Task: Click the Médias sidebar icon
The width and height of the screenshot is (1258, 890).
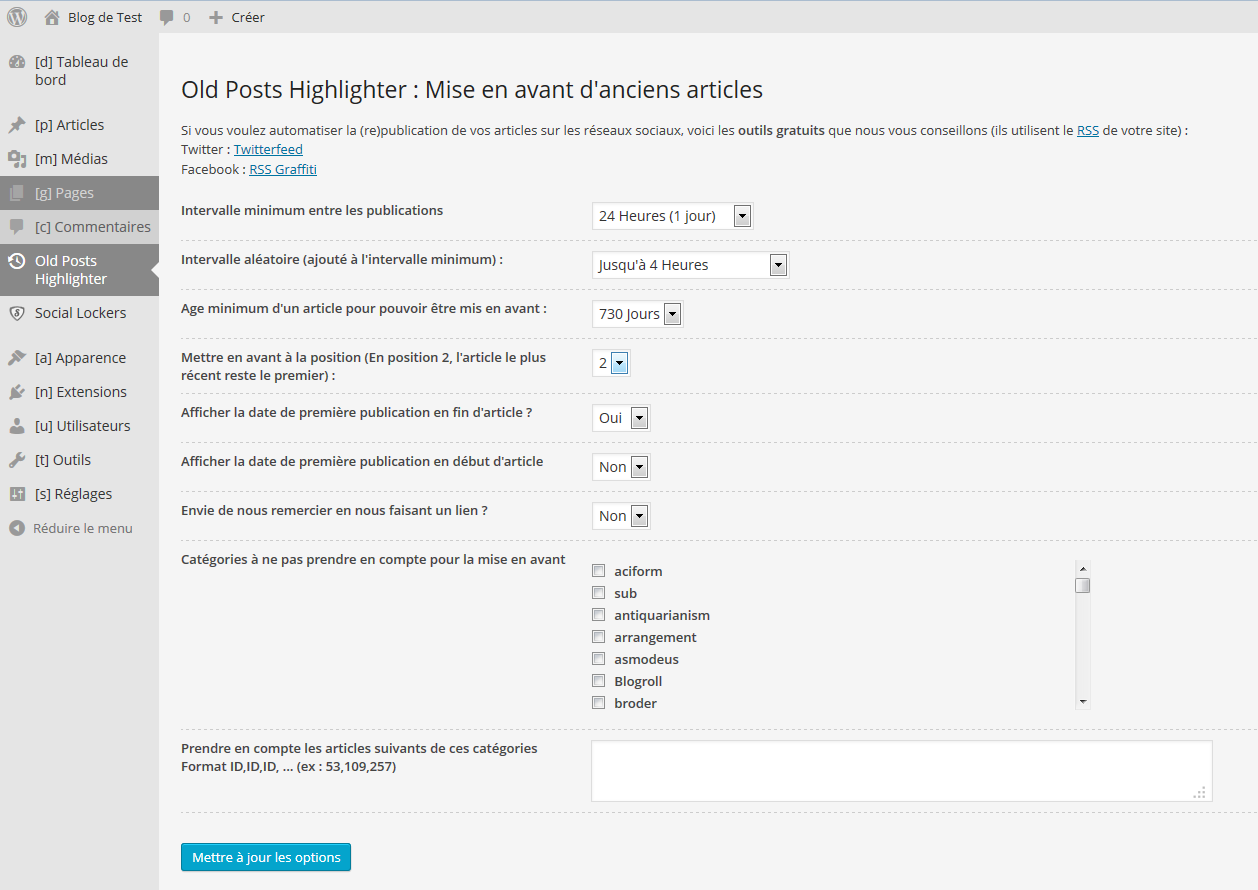Action: [x=16, y=159]
